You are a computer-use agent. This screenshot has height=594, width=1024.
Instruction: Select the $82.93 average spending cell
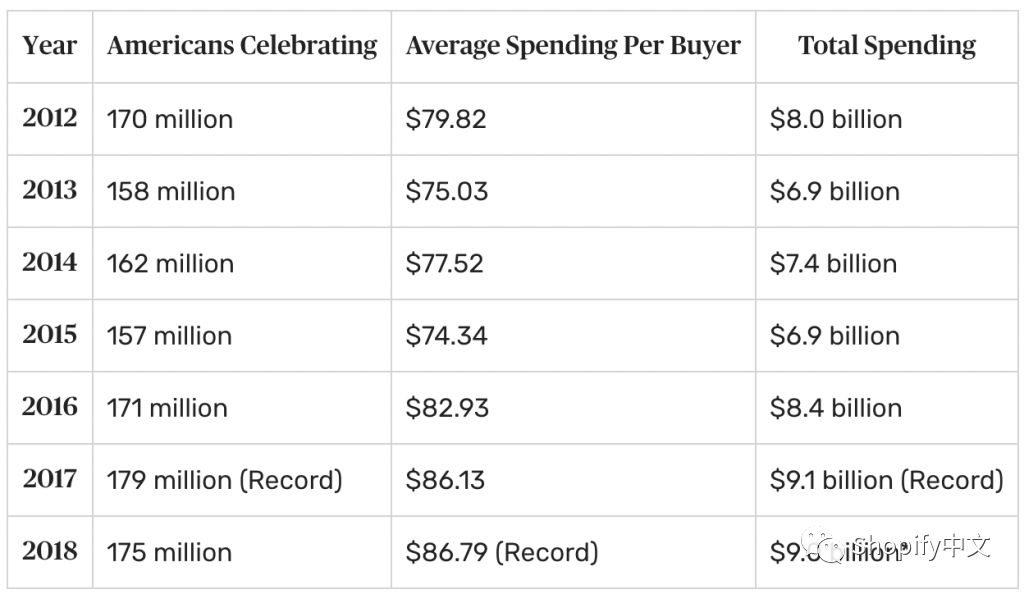point(447,408)
